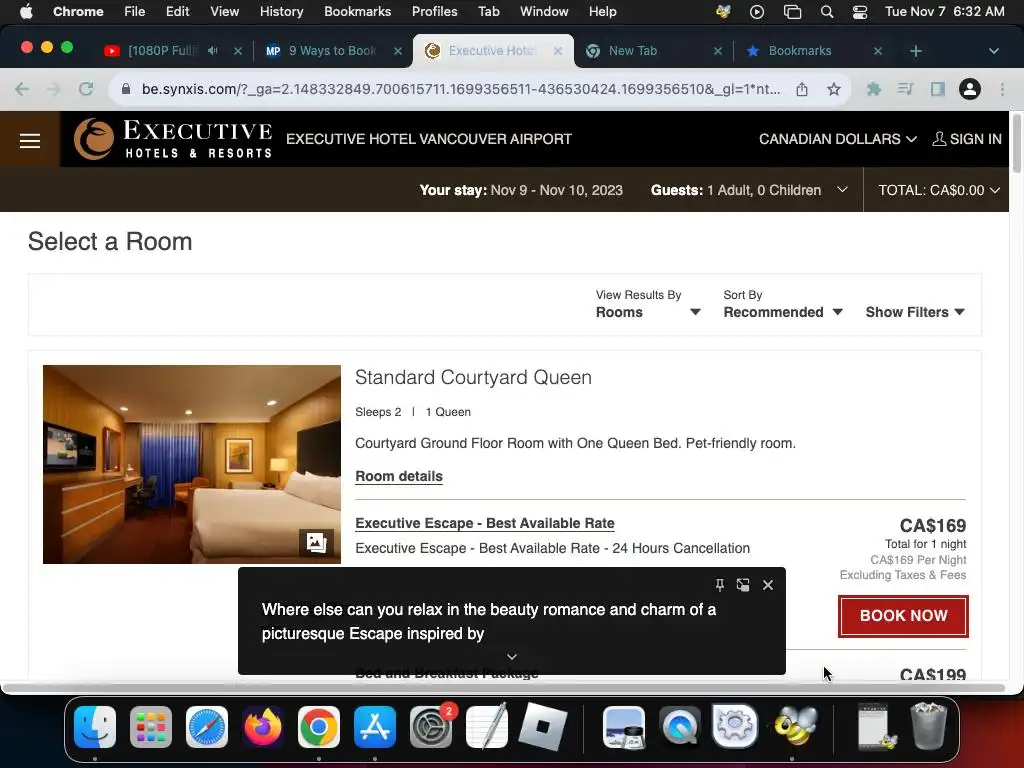Screen dimensions: 1024x768
Task: Open Spotlight search in menu bar
Action: (827, 12)
